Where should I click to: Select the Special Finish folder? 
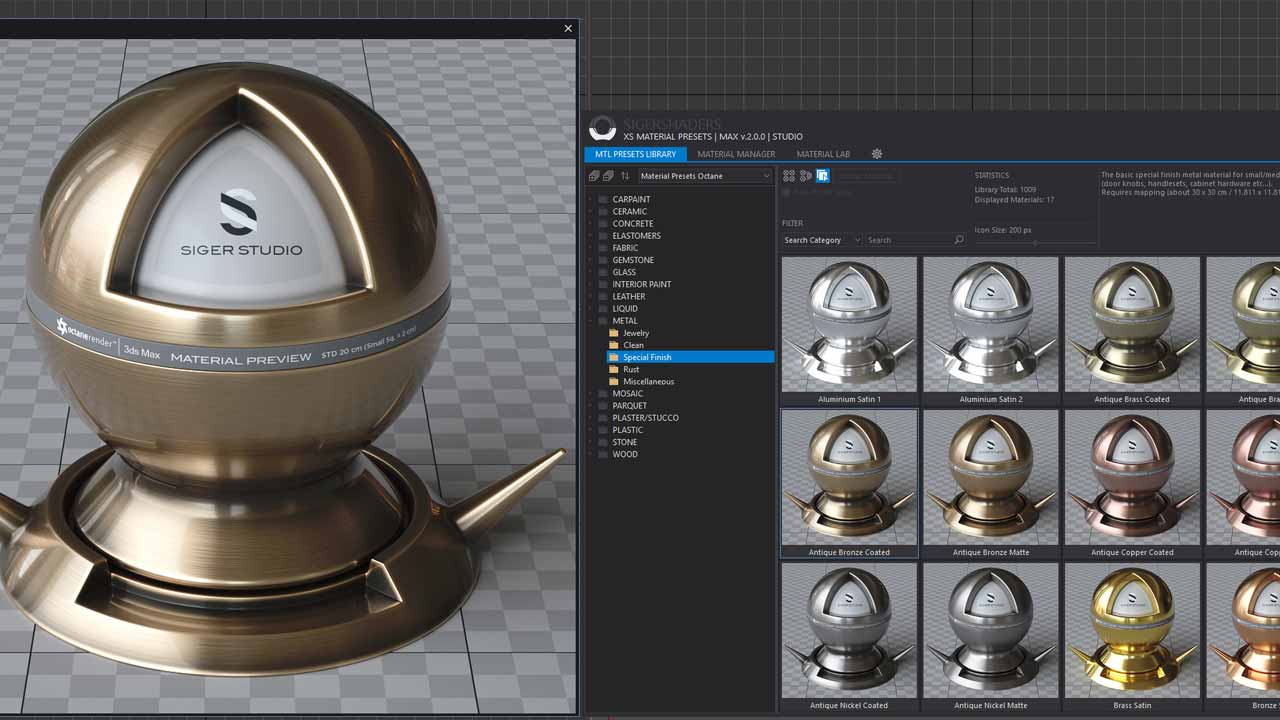click(690, 357)
